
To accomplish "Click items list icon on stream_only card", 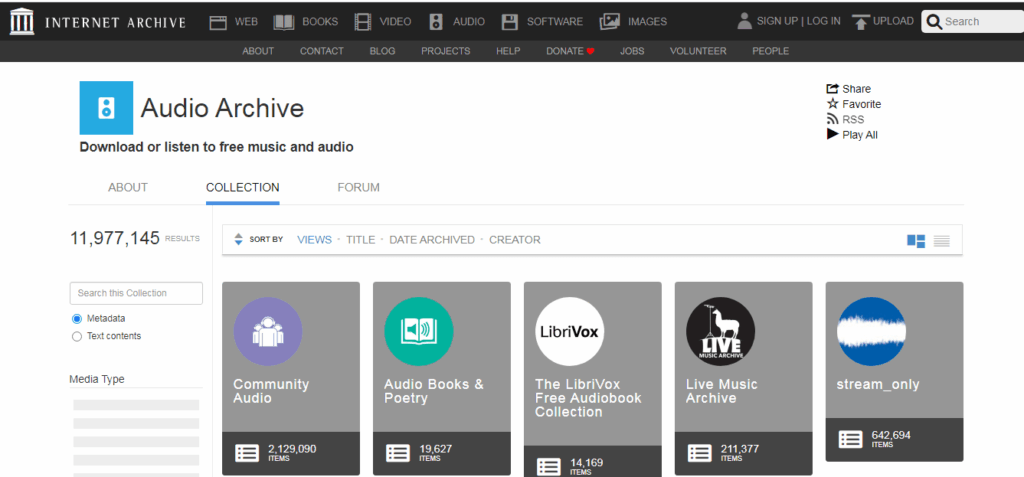I will tap(851, 439).
